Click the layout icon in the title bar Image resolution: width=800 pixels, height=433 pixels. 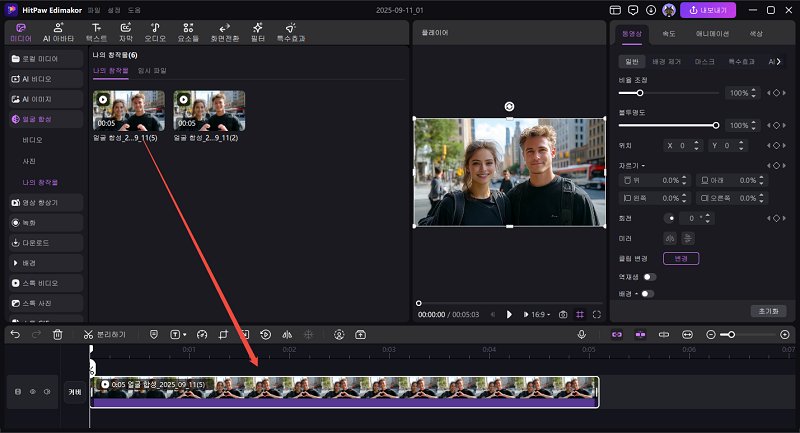point(615,10)
